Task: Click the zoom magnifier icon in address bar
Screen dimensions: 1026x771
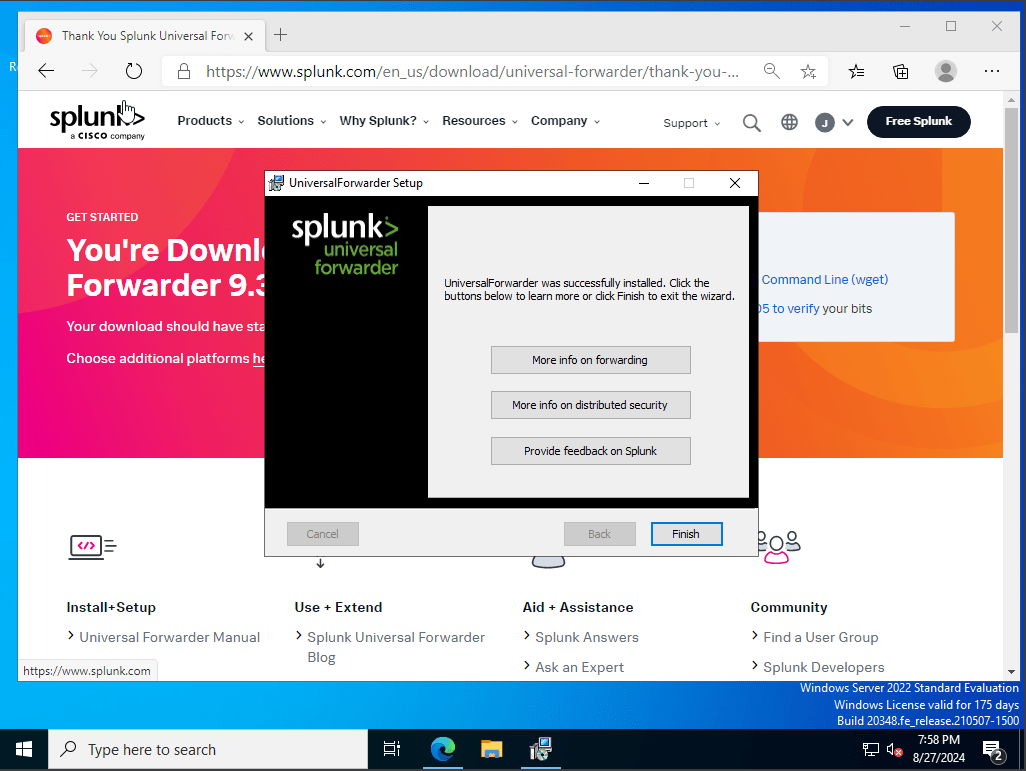Action: [771, 71]
